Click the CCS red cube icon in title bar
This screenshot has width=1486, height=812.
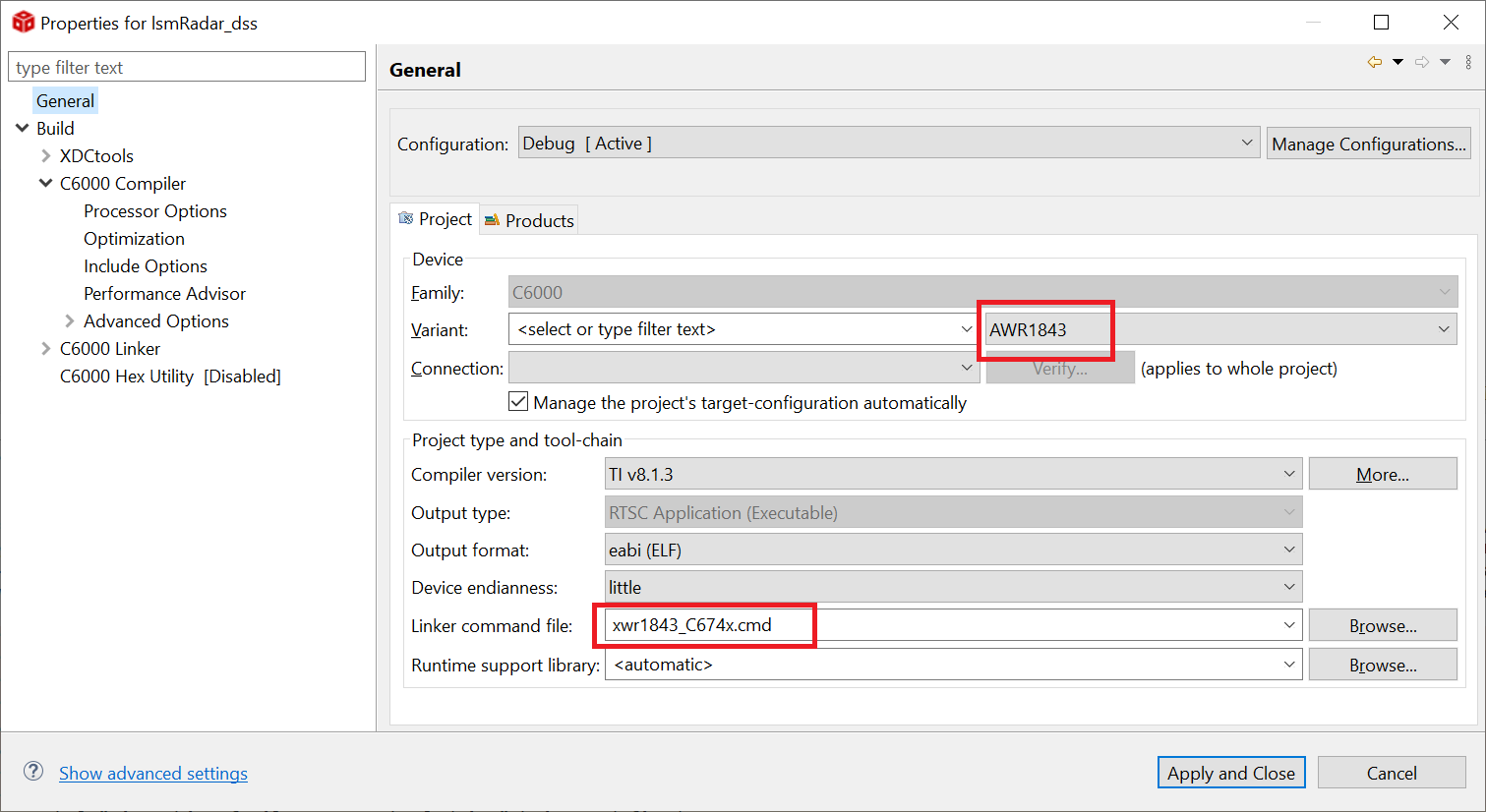[22, 22]
